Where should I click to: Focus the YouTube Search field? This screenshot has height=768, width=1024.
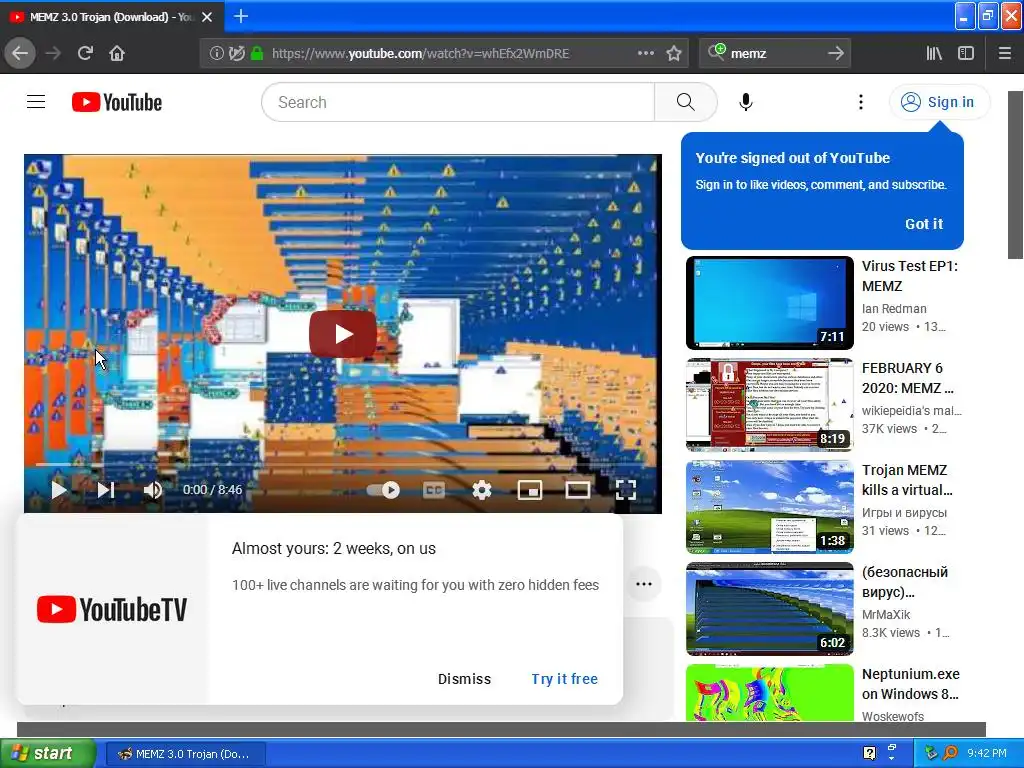point(458,102)
